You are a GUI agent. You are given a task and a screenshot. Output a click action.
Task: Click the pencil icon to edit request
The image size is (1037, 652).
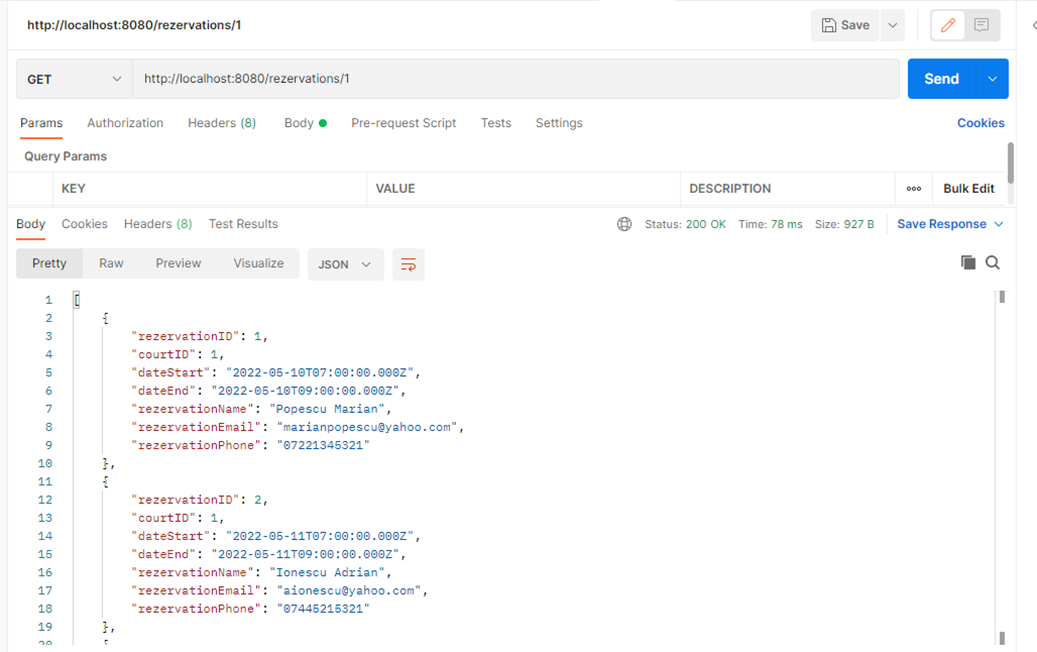pos(947,25)
